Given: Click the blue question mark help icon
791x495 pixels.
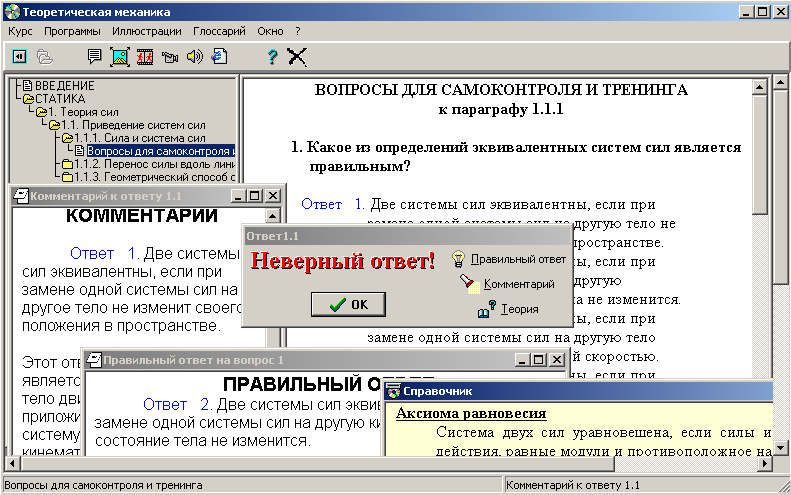Looking at the screenshot, I should click(x=271, y=57).
